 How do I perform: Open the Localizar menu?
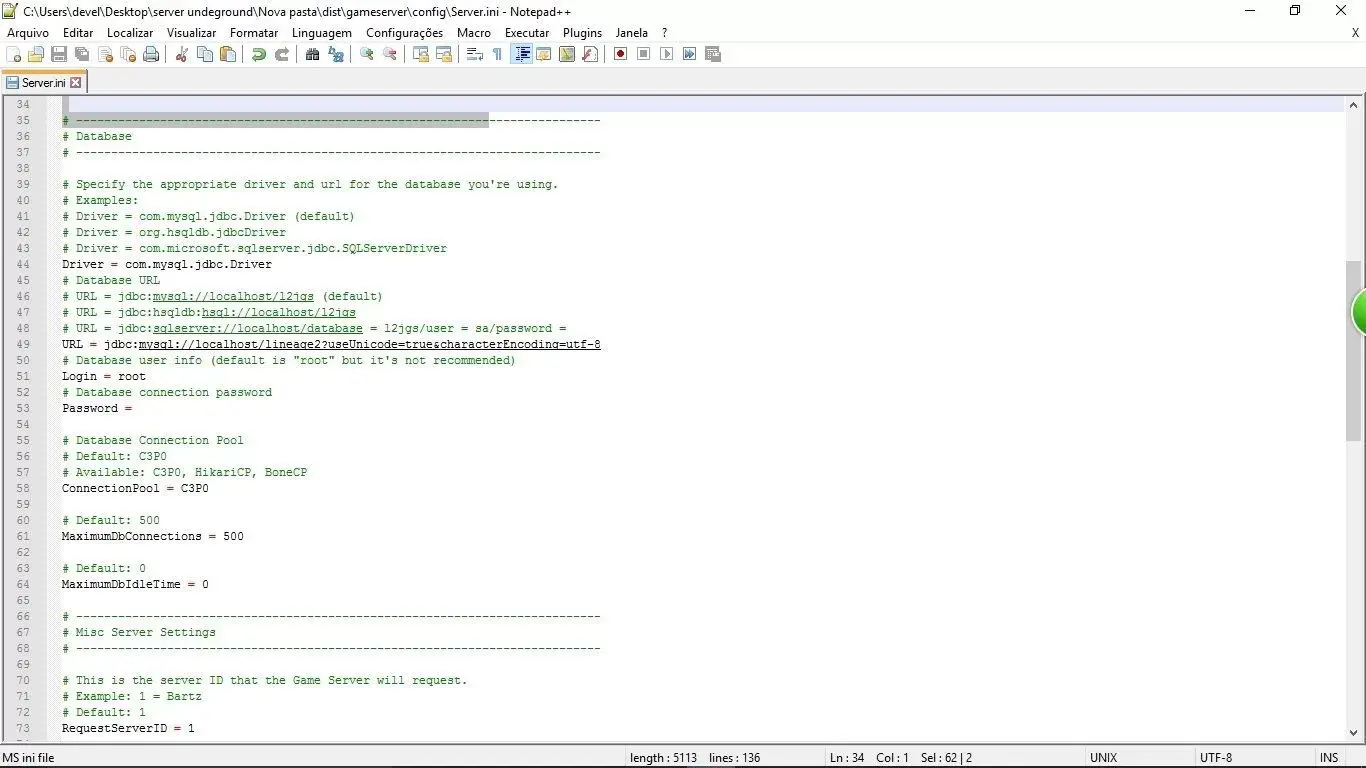point(130,33)
